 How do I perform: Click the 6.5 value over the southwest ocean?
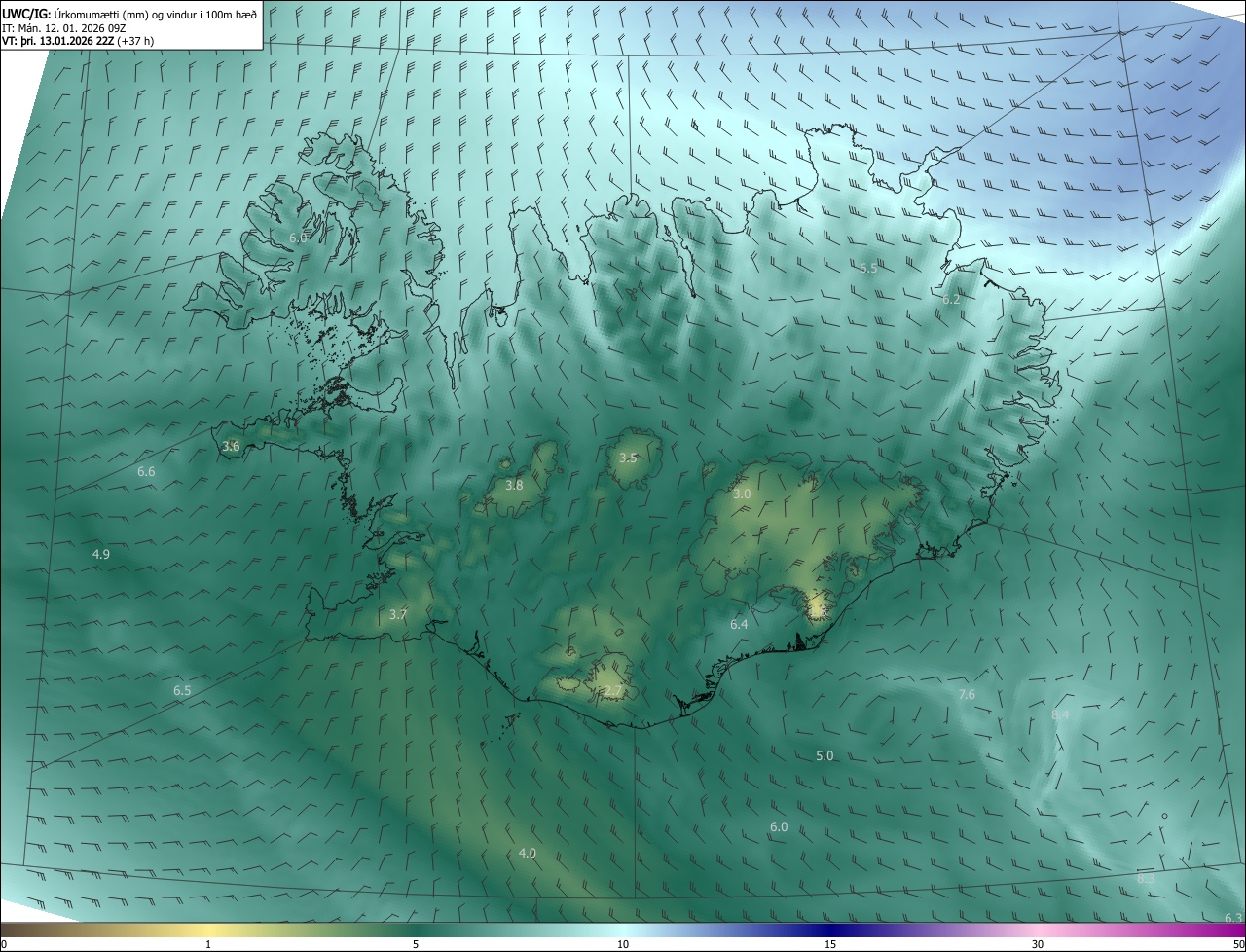click(182, 691)
